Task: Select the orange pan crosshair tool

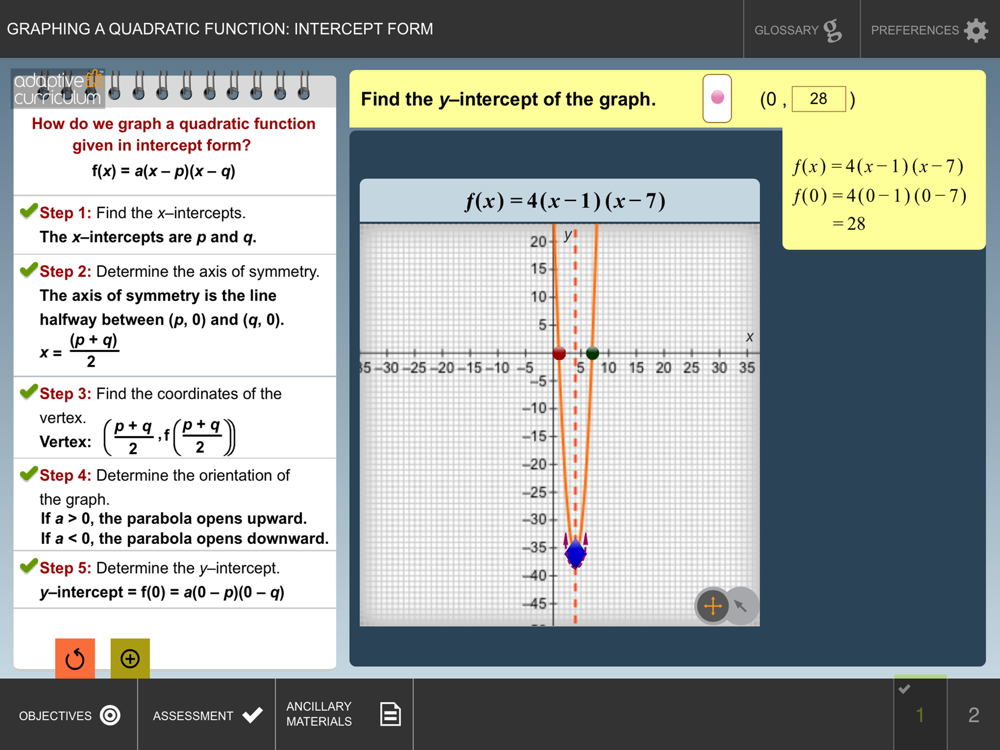Action: [712, 605]
